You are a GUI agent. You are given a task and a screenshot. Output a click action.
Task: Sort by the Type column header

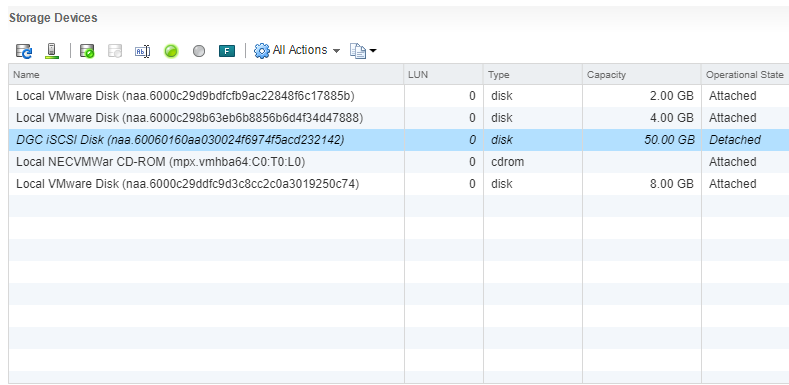click(x=533, y=74)
